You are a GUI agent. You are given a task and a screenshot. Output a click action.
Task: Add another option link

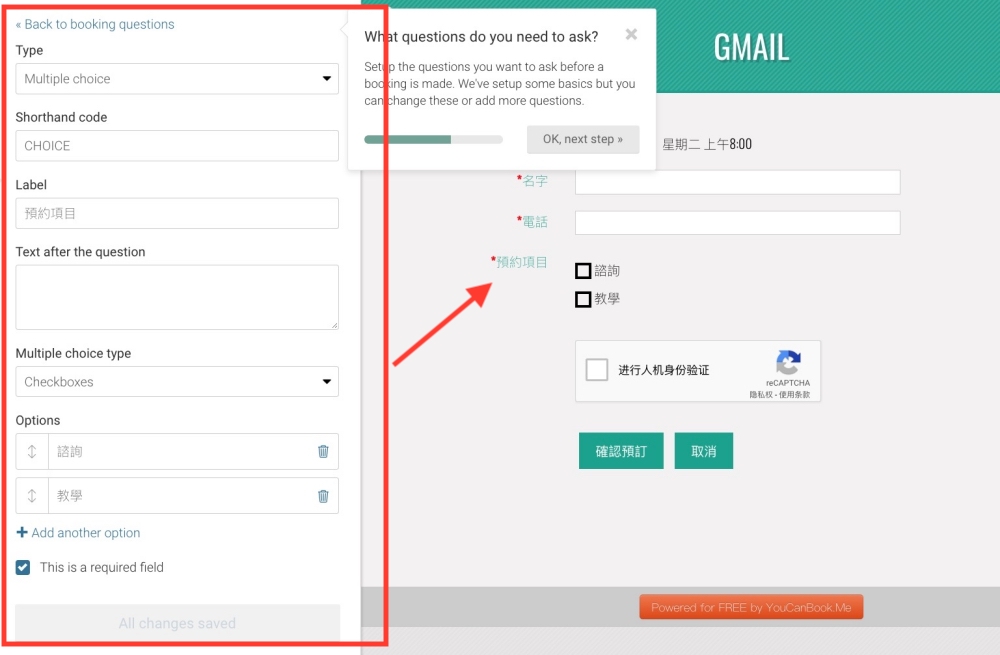78,533
